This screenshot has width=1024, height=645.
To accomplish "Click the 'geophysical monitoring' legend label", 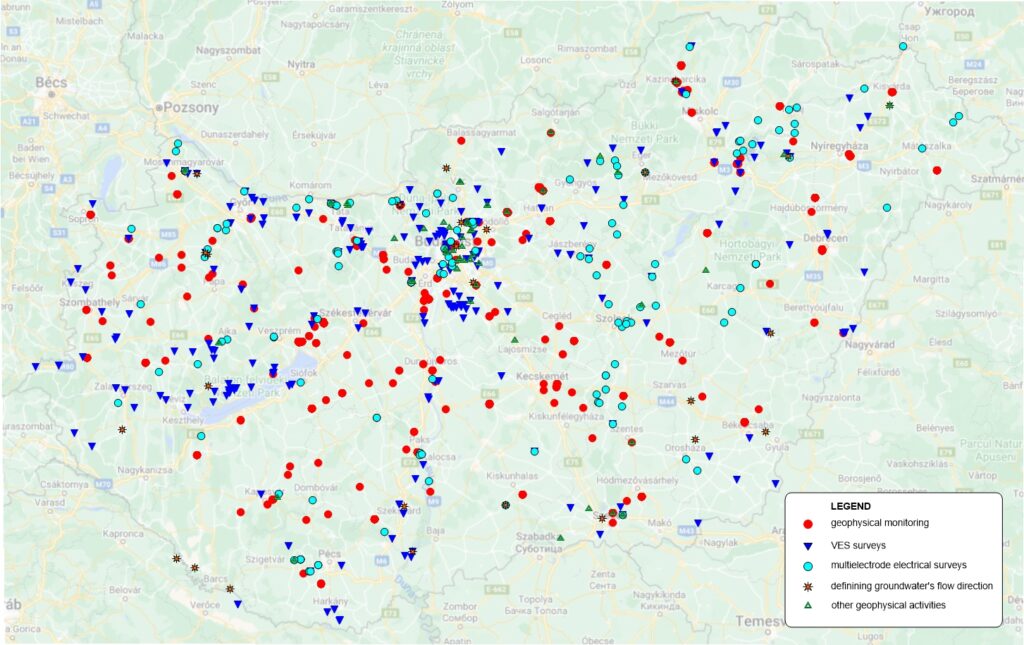I will 880,523.
